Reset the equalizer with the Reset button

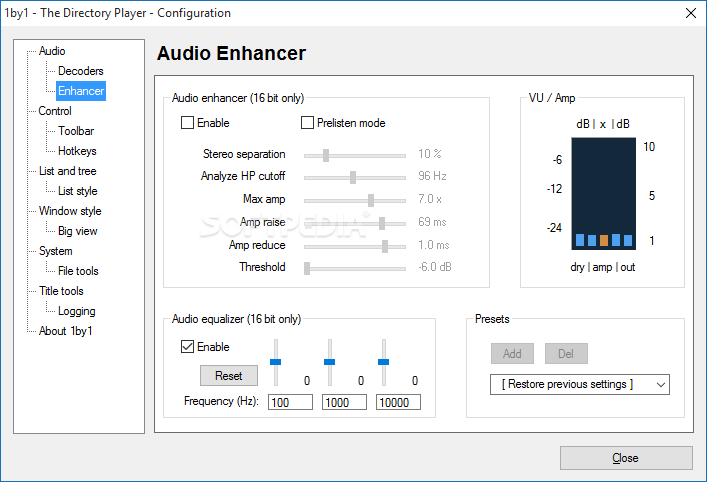tap(229, 376)
